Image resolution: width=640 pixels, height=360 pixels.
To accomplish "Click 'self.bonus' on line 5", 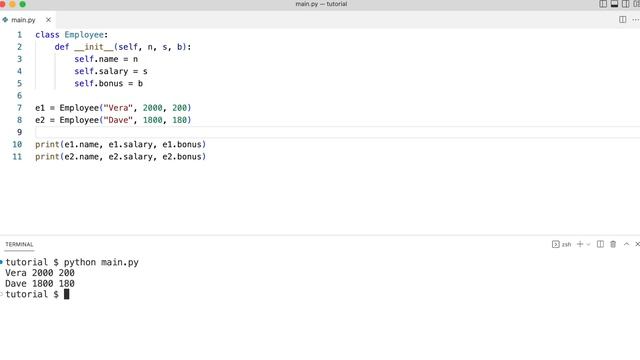I will pyautogui.click(x=99, y=84).
